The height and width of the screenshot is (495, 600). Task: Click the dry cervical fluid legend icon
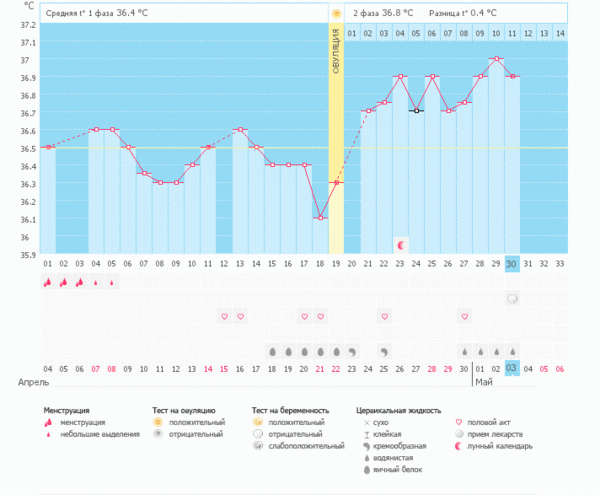click(x=363, y=423)
